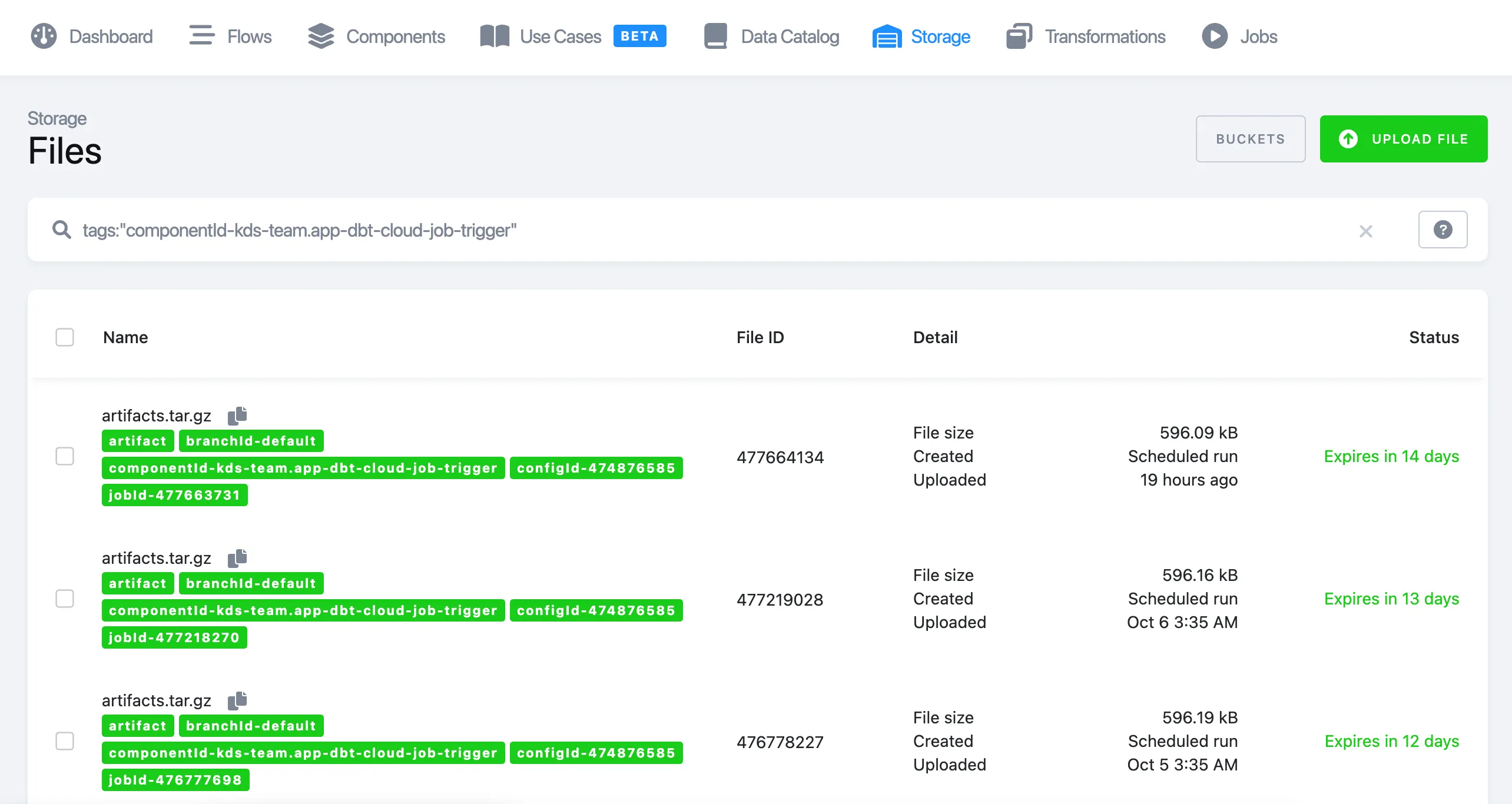The image size is (1512, 804).
Task: Click branchId-default tag on file 477219028
Action: pos(251,583)
